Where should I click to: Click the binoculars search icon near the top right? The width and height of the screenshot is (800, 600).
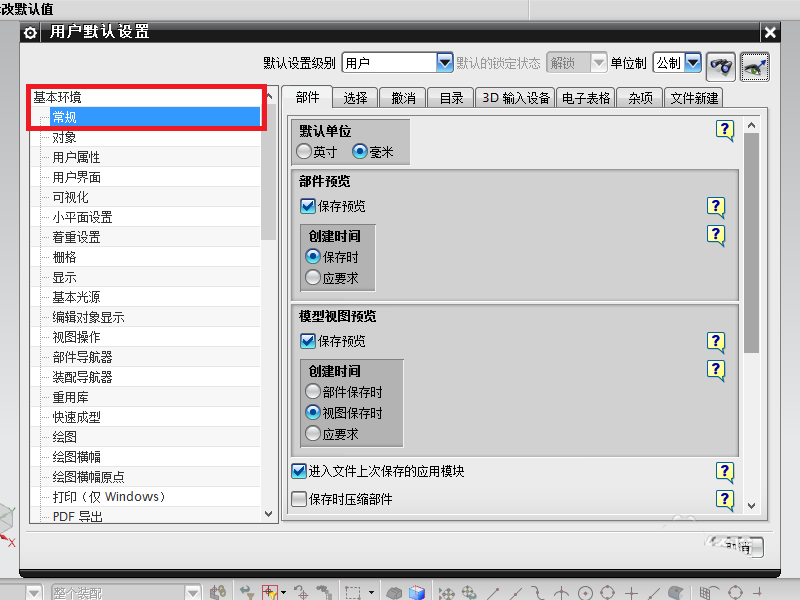pos(721,66)
